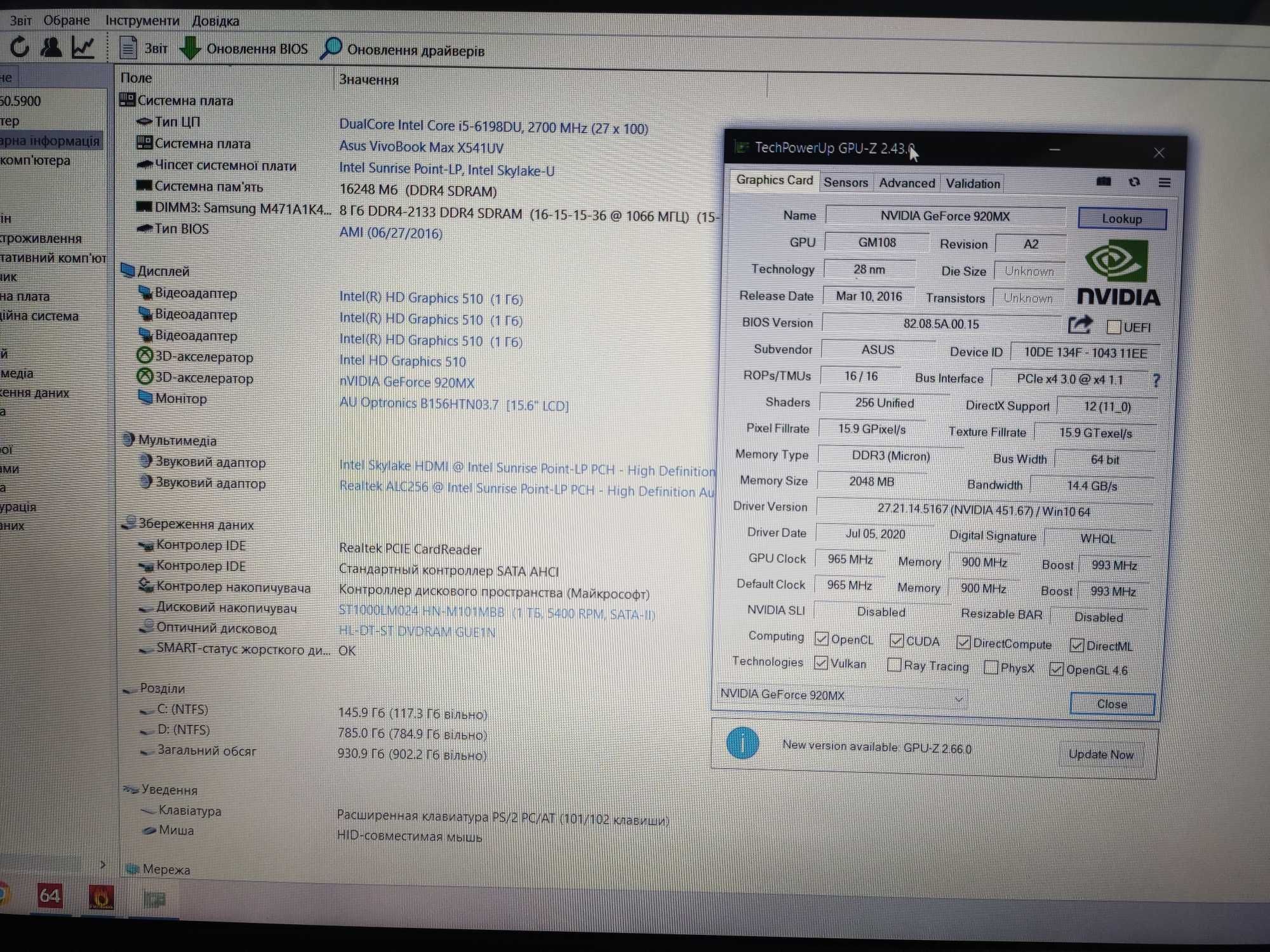Select the Graphics Card tab in GPU-Z
The width and height of the screenshot is (1270, 952).
(774, 180)
